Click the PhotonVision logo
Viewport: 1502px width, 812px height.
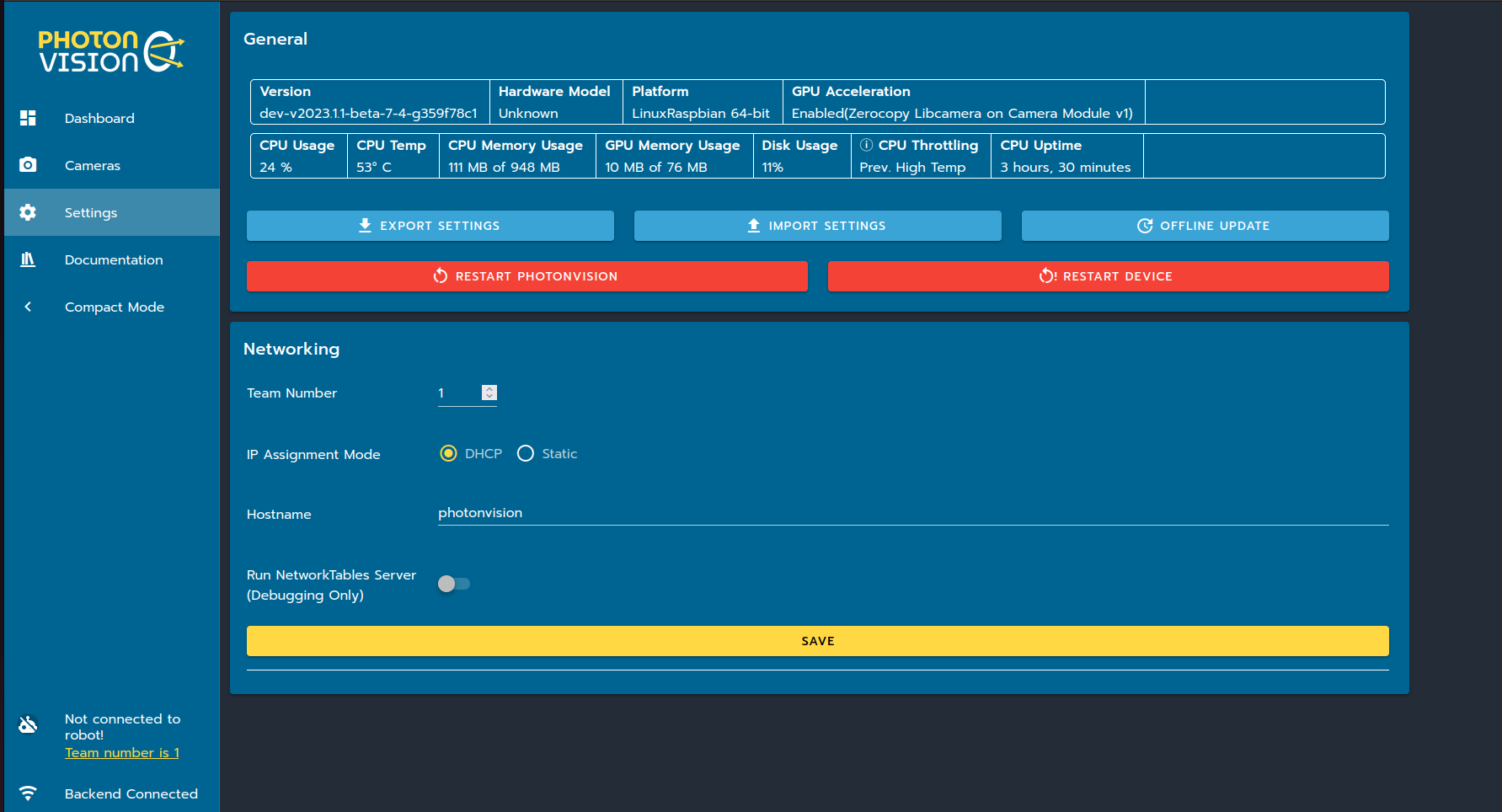[x=111, y=51]
